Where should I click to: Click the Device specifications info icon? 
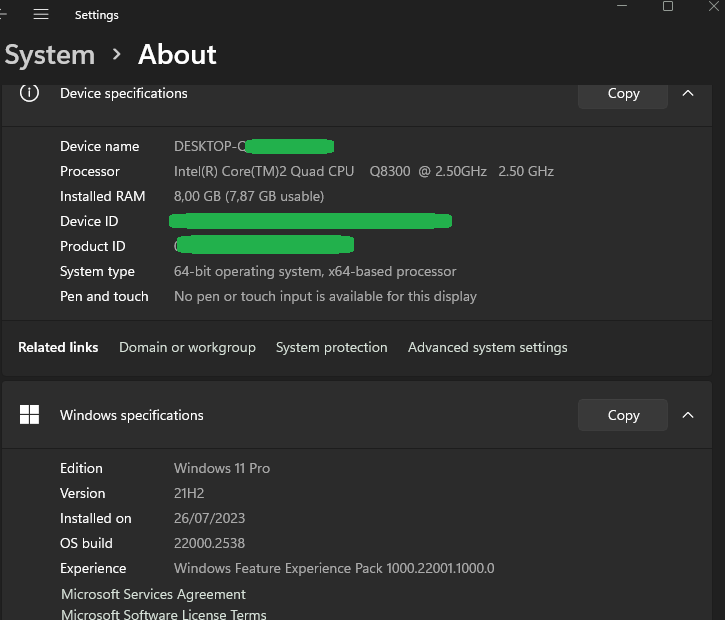[29, 93]
